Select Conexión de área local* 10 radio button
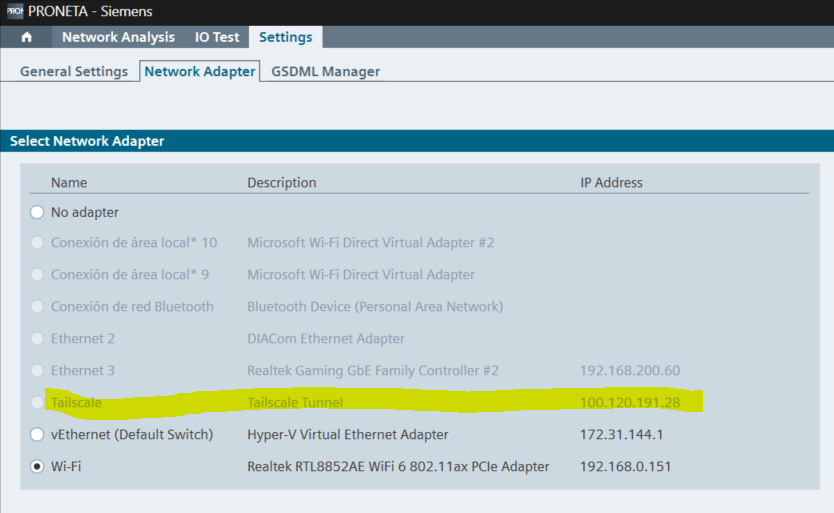The image size is (834, 513). pyautogui.click(x=37, y=243)
